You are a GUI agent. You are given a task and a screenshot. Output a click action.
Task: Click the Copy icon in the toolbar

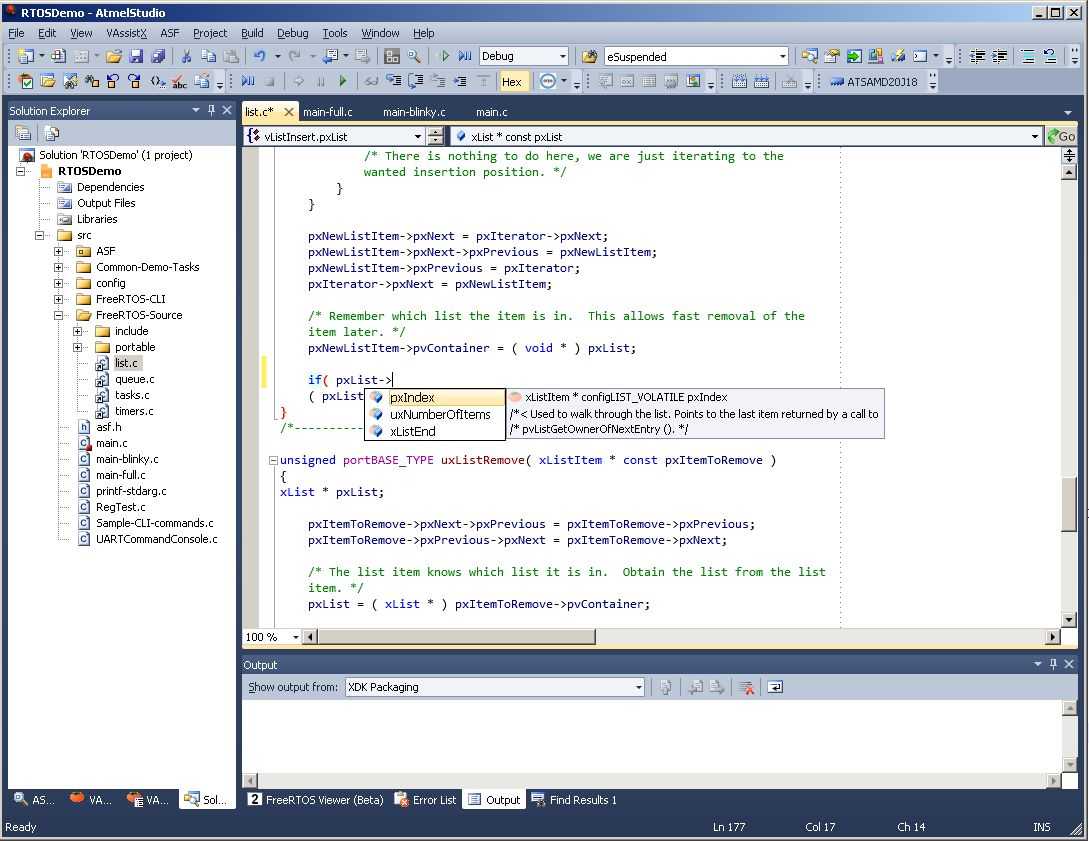point(208,56)
